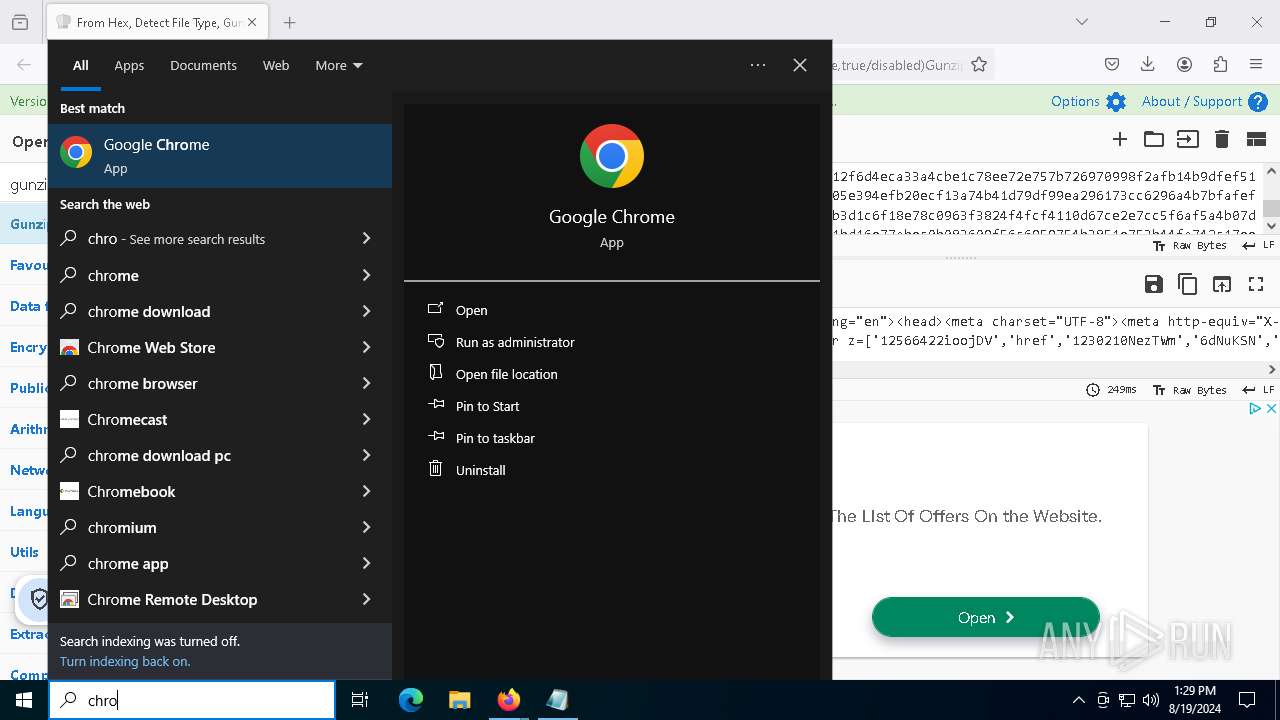Open File Explorer from the taskbar
1280x720 pixels.
(460, 700)
